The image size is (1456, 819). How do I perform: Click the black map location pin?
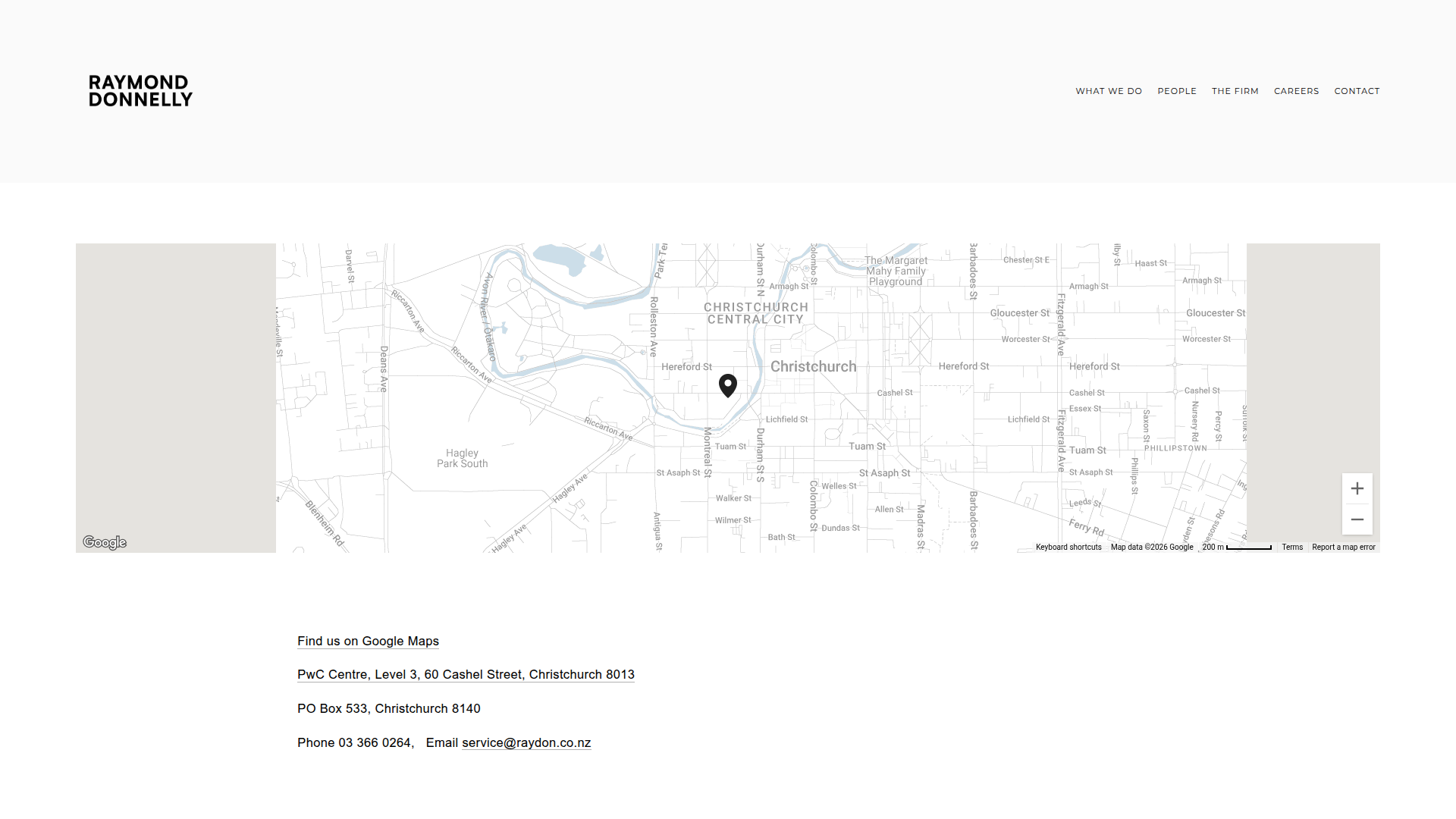point(728,385)
